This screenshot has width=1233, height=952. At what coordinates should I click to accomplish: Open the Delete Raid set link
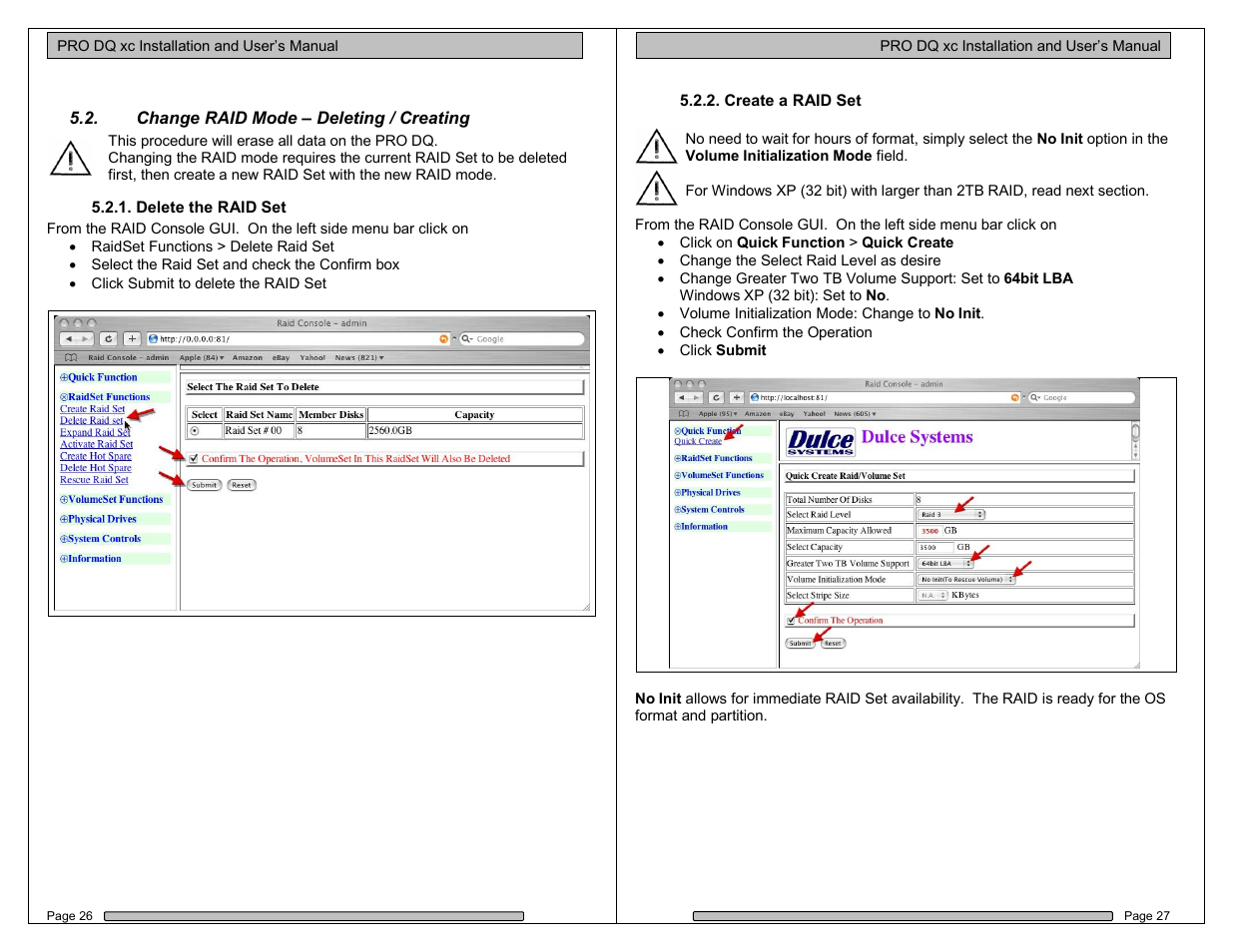(92, 421)
